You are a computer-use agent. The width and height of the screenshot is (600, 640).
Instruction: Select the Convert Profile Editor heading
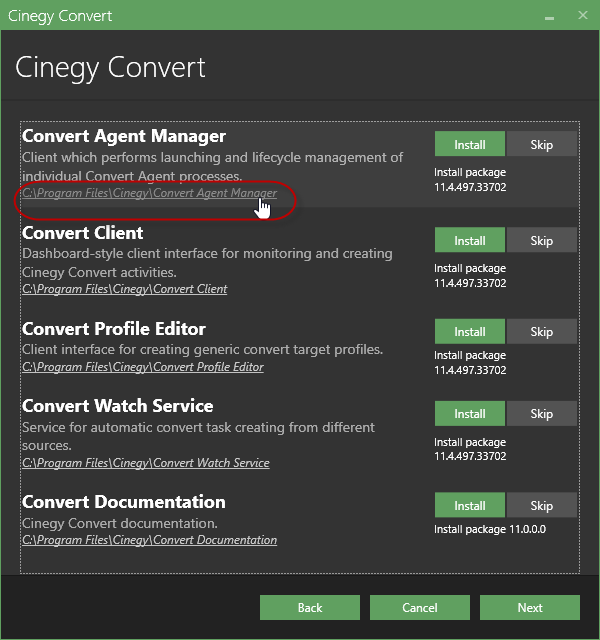[114, 329]
